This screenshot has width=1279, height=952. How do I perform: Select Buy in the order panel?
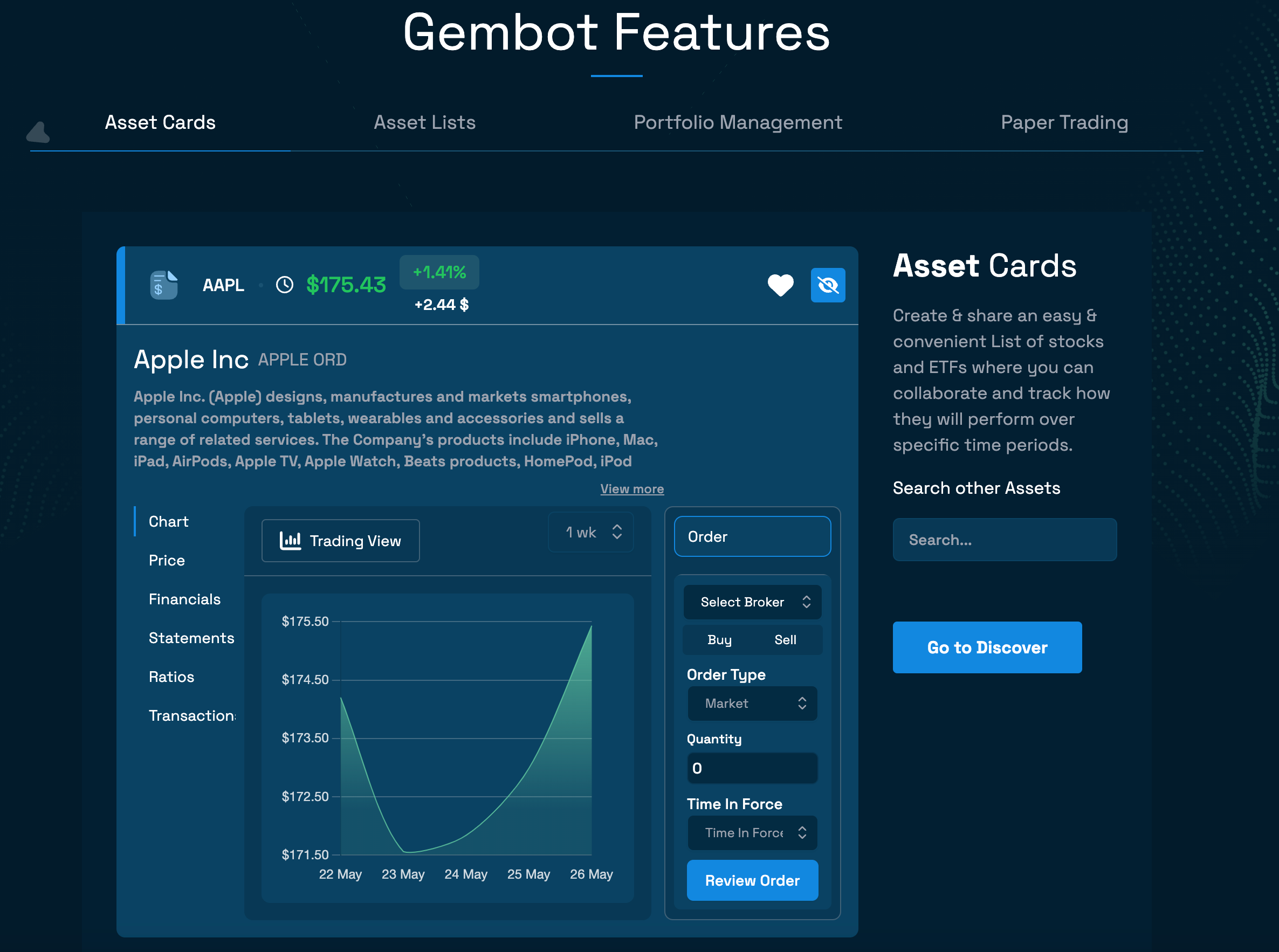pos(719,640)
